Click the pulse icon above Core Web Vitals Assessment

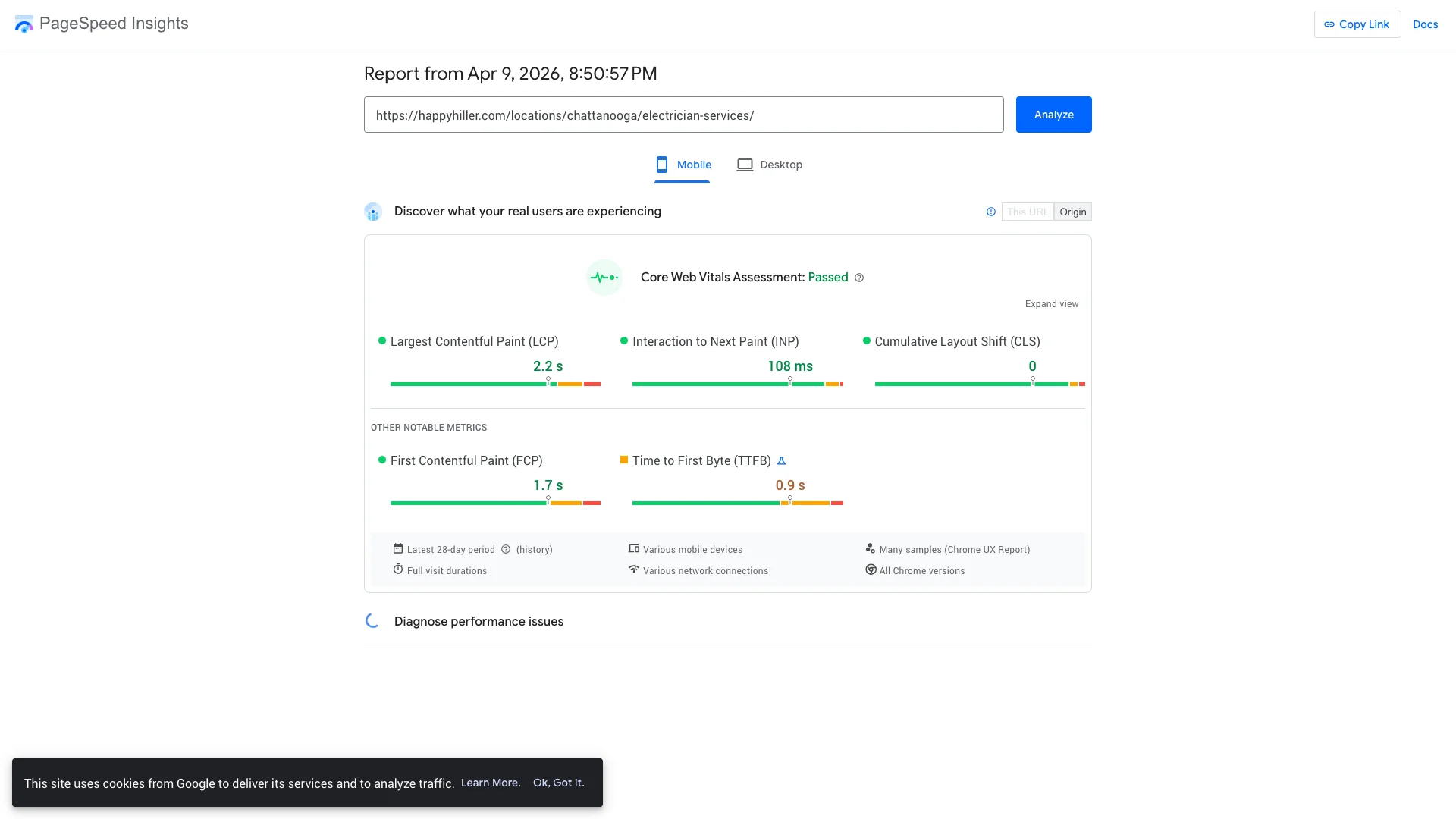604,277
